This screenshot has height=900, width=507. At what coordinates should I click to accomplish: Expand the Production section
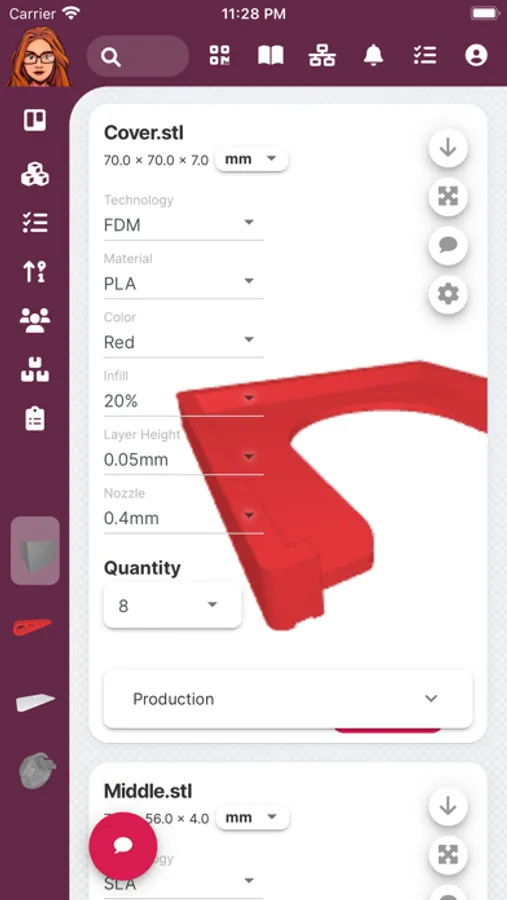click(288, 699)
